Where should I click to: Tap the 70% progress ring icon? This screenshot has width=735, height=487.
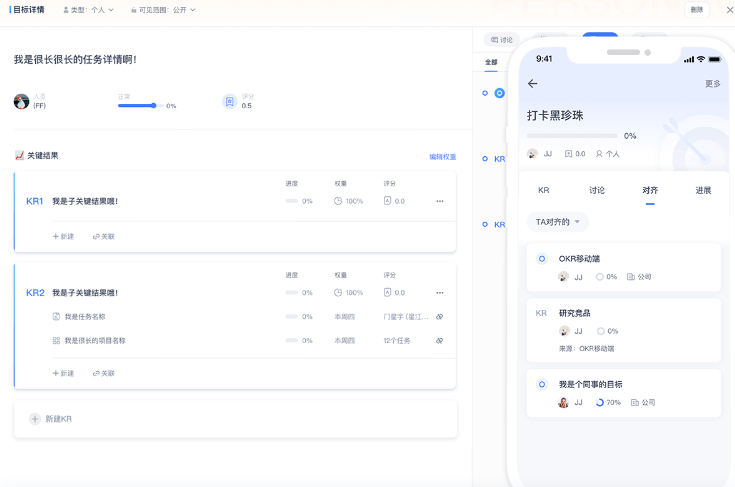pyautogui.click(x=600, y=402)
